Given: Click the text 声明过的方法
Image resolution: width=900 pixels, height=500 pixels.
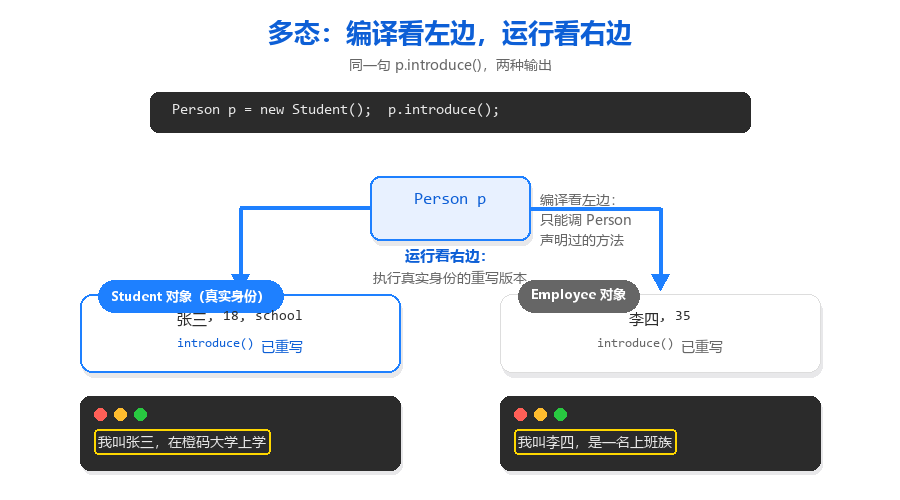Looking at the screenshot, I should coord(581,240).
